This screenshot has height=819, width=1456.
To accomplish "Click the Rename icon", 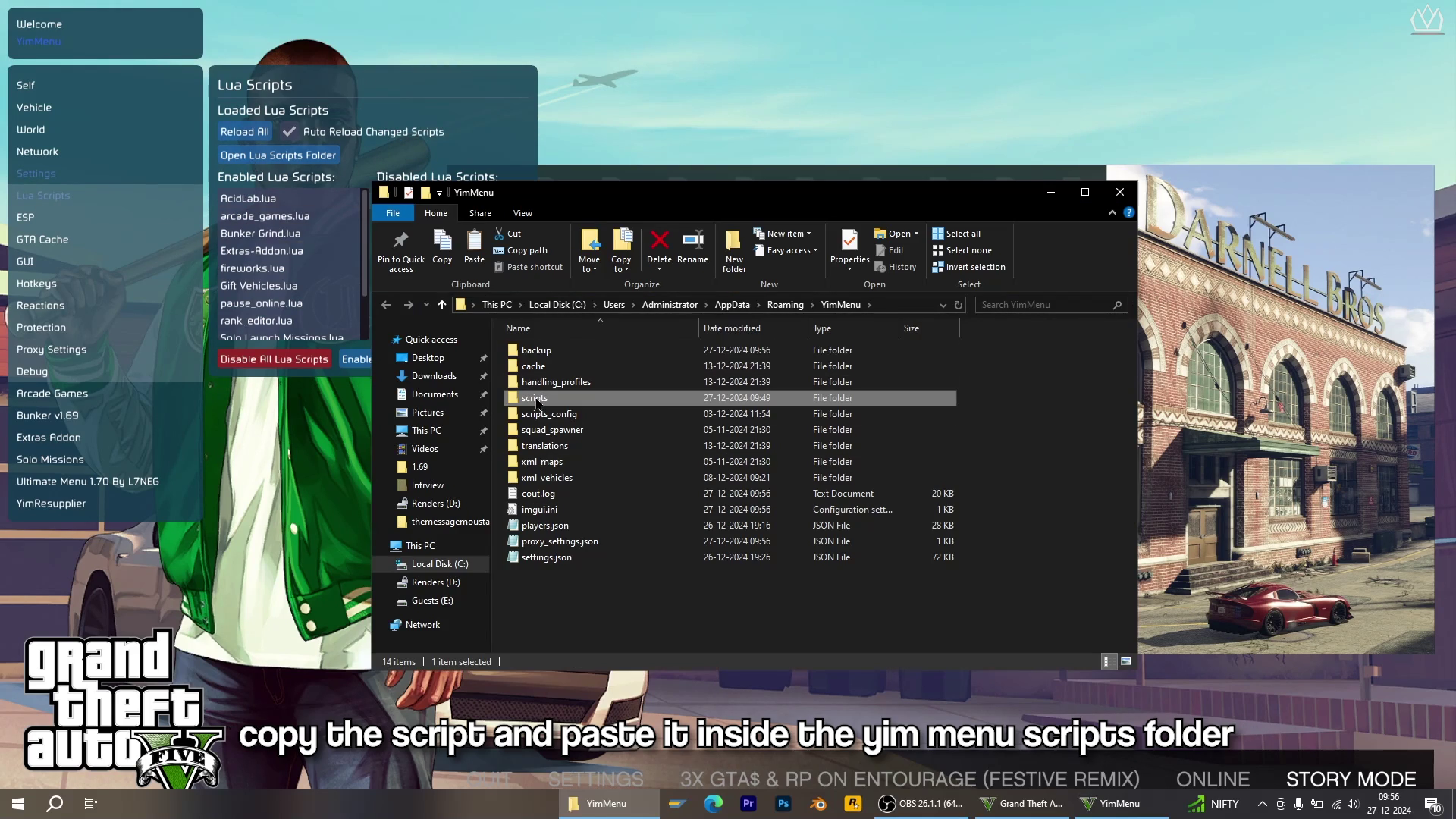I will 692,240.
